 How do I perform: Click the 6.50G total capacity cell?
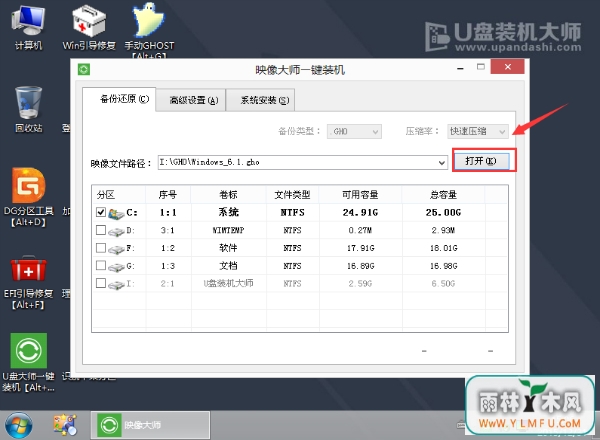tap(443, 284)
